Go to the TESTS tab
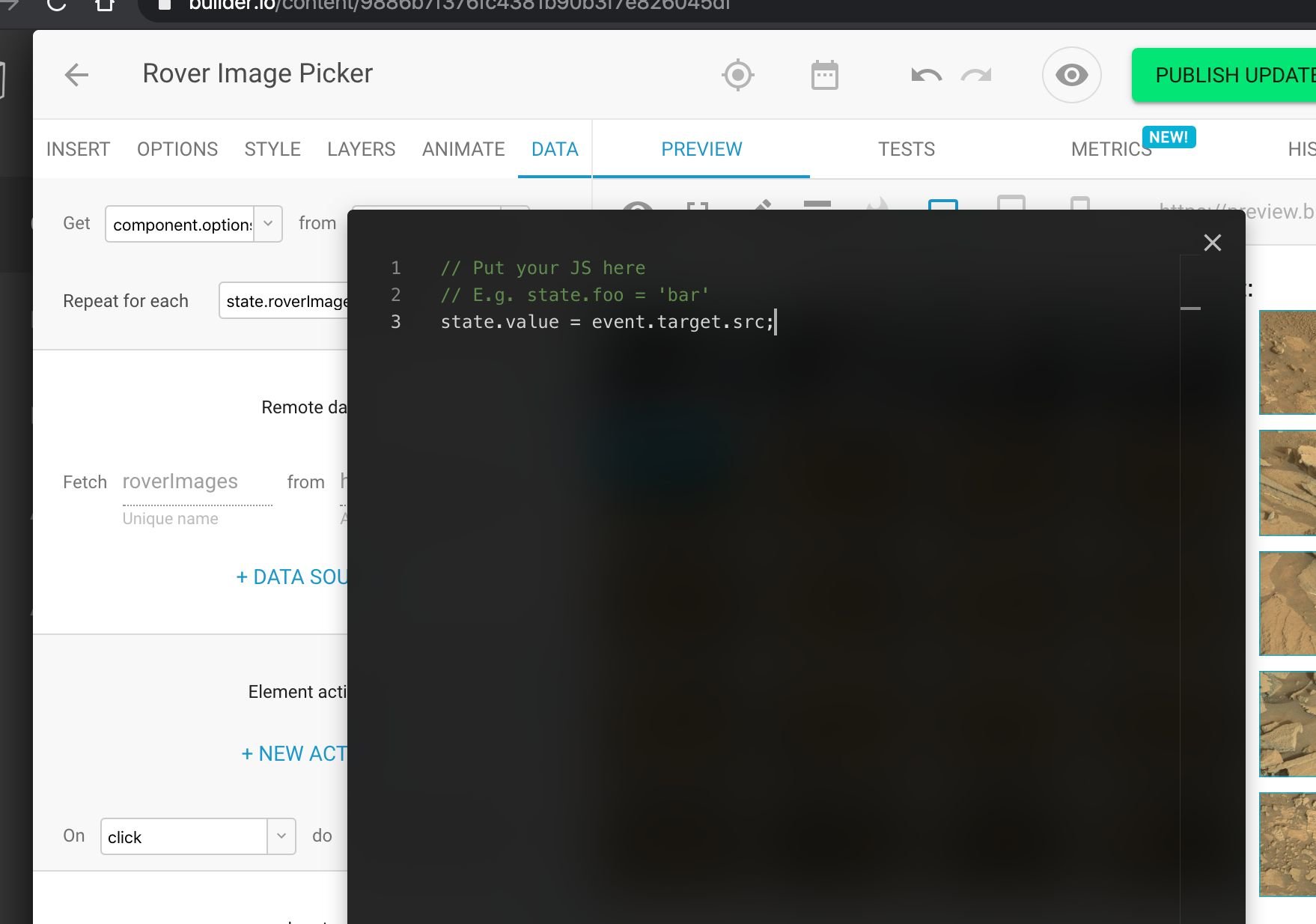The width and height of the screenshot is (1316, 924). pyautogui.click(x=906, y=149)
